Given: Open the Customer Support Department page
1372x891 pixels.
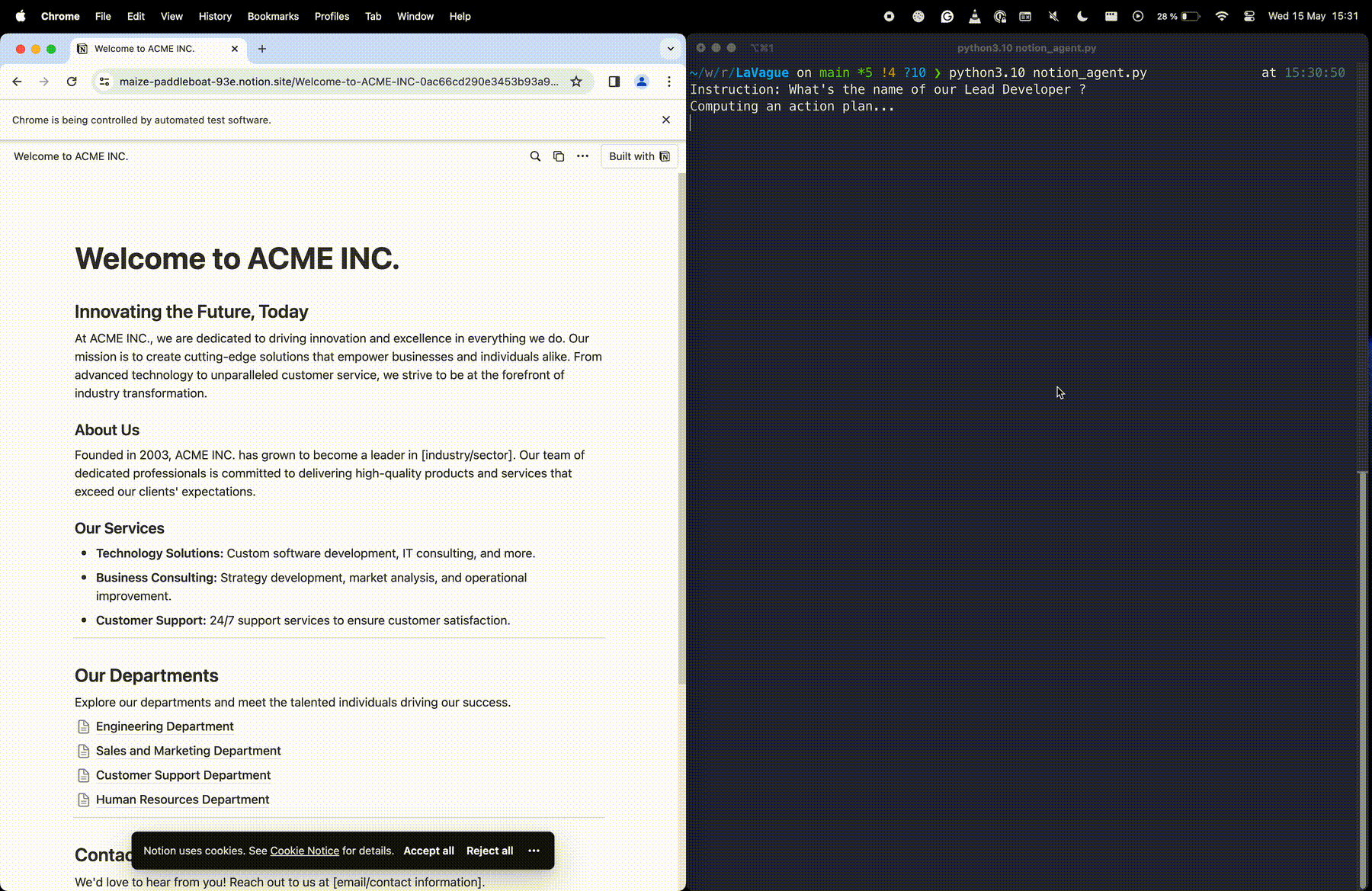Looking at the screenshot, I should tap(183, 775).
